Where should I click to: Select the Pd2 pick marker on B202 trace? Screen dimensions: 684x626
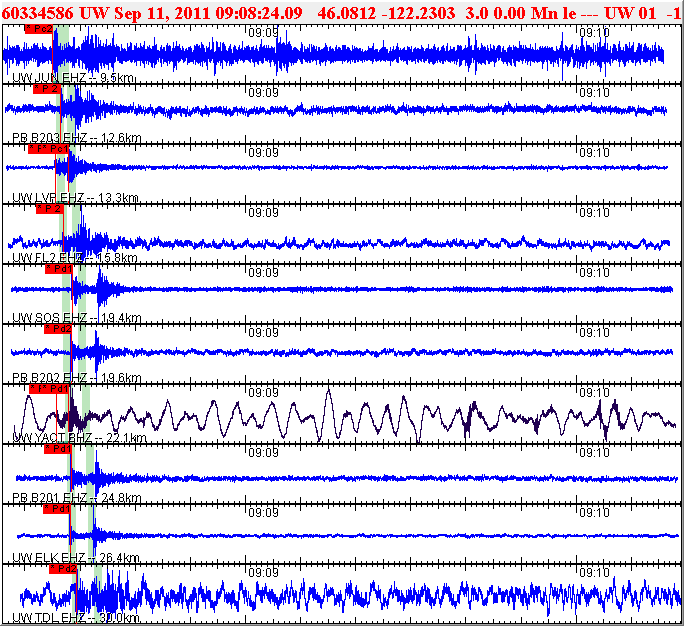(x=58, y=329)
